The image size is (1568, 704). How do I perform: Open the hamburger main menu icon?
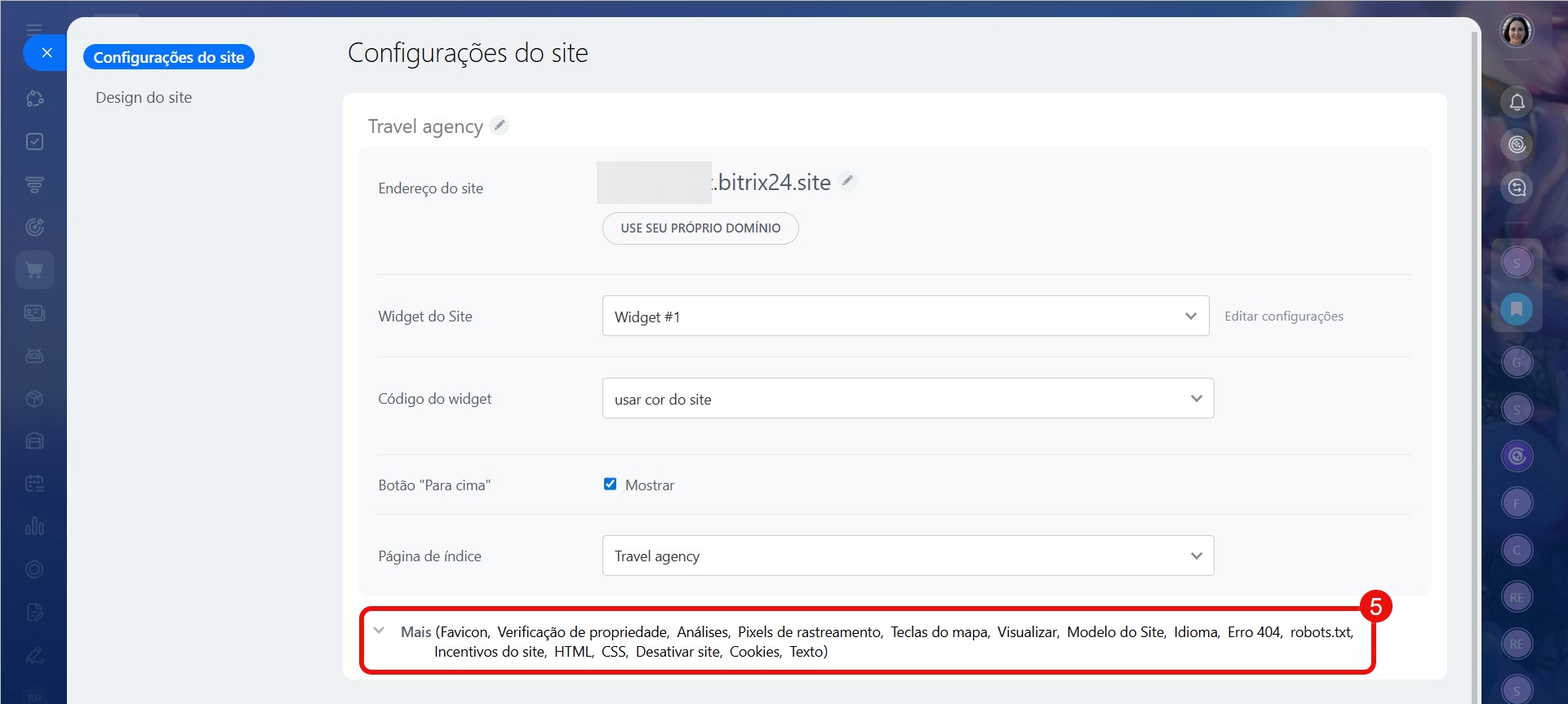(34, 30)
